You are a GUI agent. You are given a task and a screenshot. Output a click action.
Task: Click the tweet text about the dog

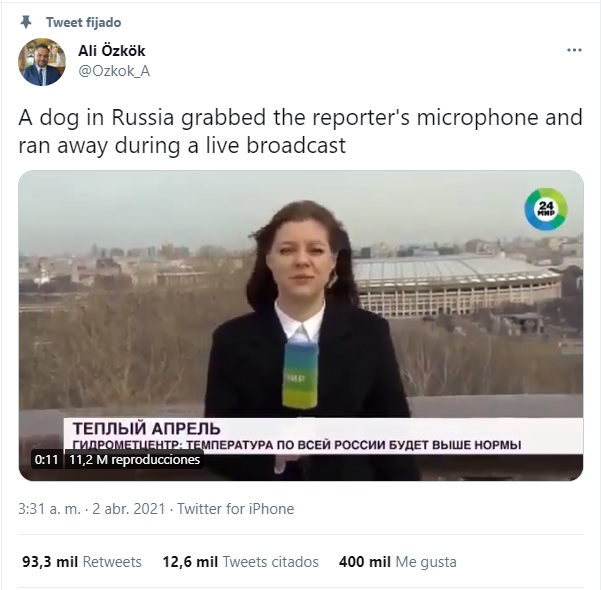[300, 131]
